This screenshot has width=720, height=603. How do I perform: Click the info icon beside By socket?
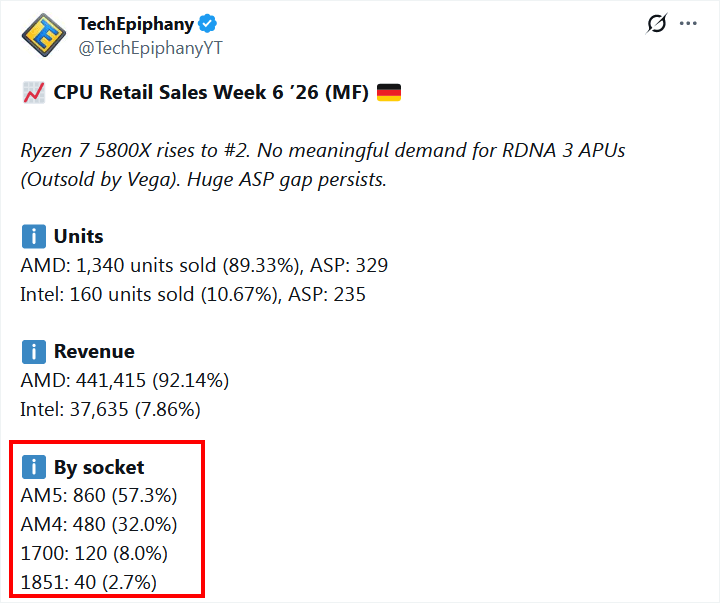pyautogui.click(x=33, y=467)
